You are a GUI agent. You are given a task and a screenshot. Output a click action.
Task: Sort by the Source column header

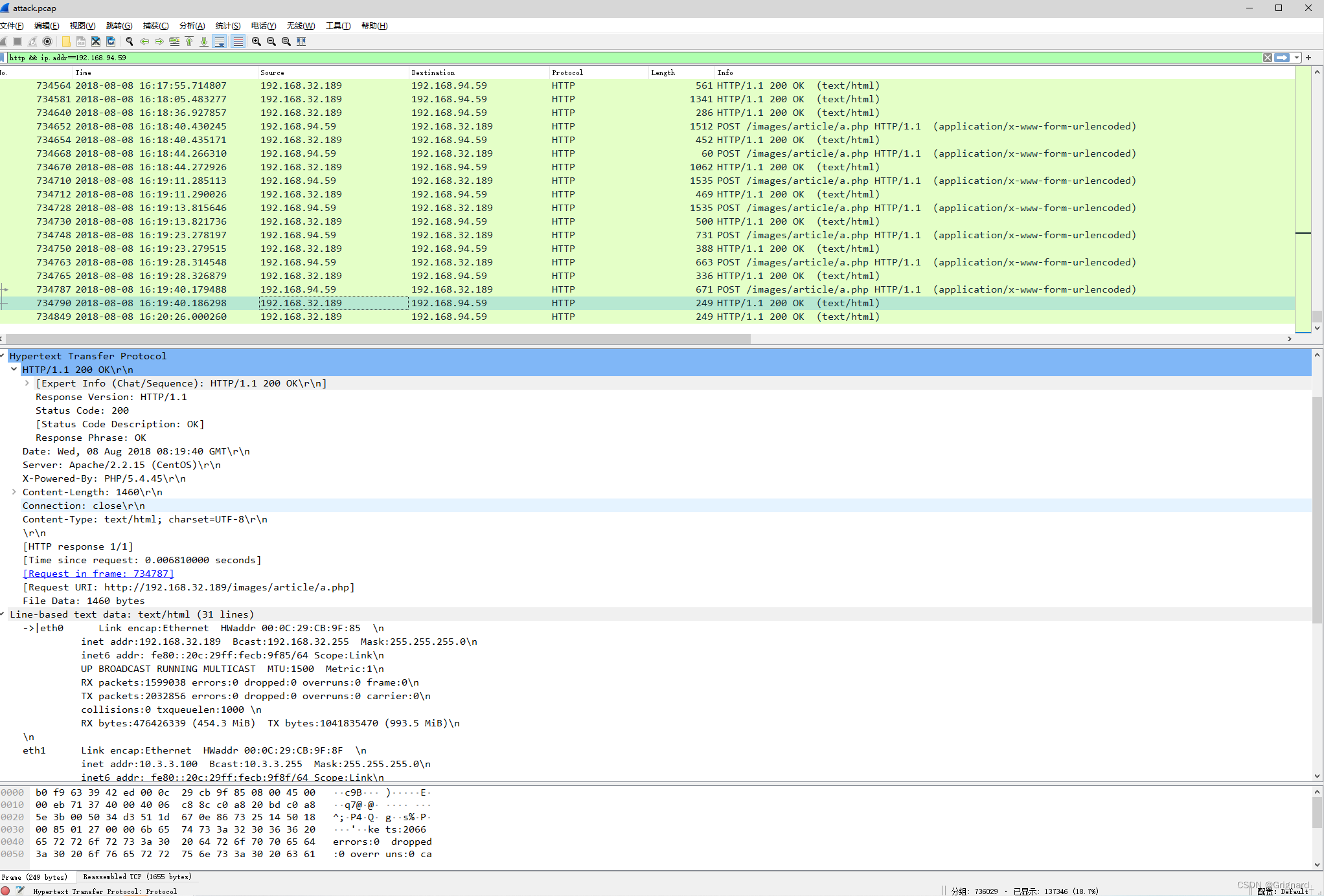click(x=334, y=73)
